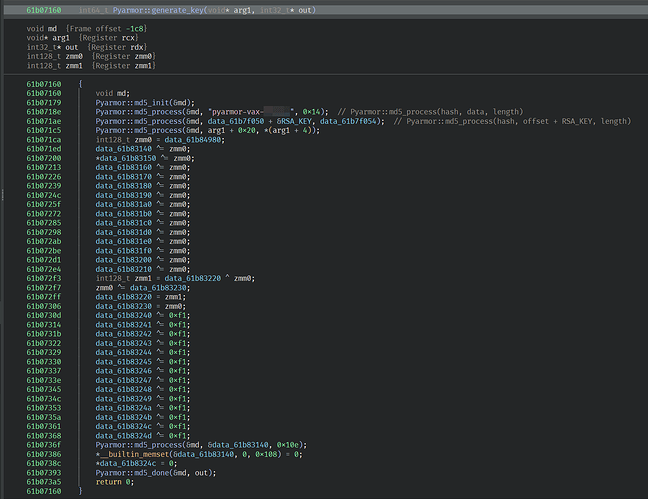Click arg1 + 0x20 argument in third md5_process
The width and height of the screenshot is (648, 499).
coord(229,130)
